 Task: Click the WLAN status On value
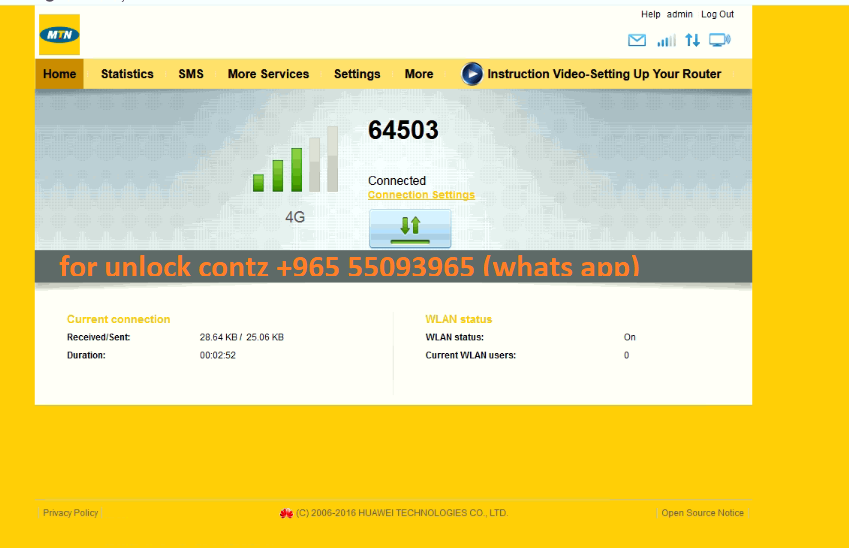click(630, 337)
